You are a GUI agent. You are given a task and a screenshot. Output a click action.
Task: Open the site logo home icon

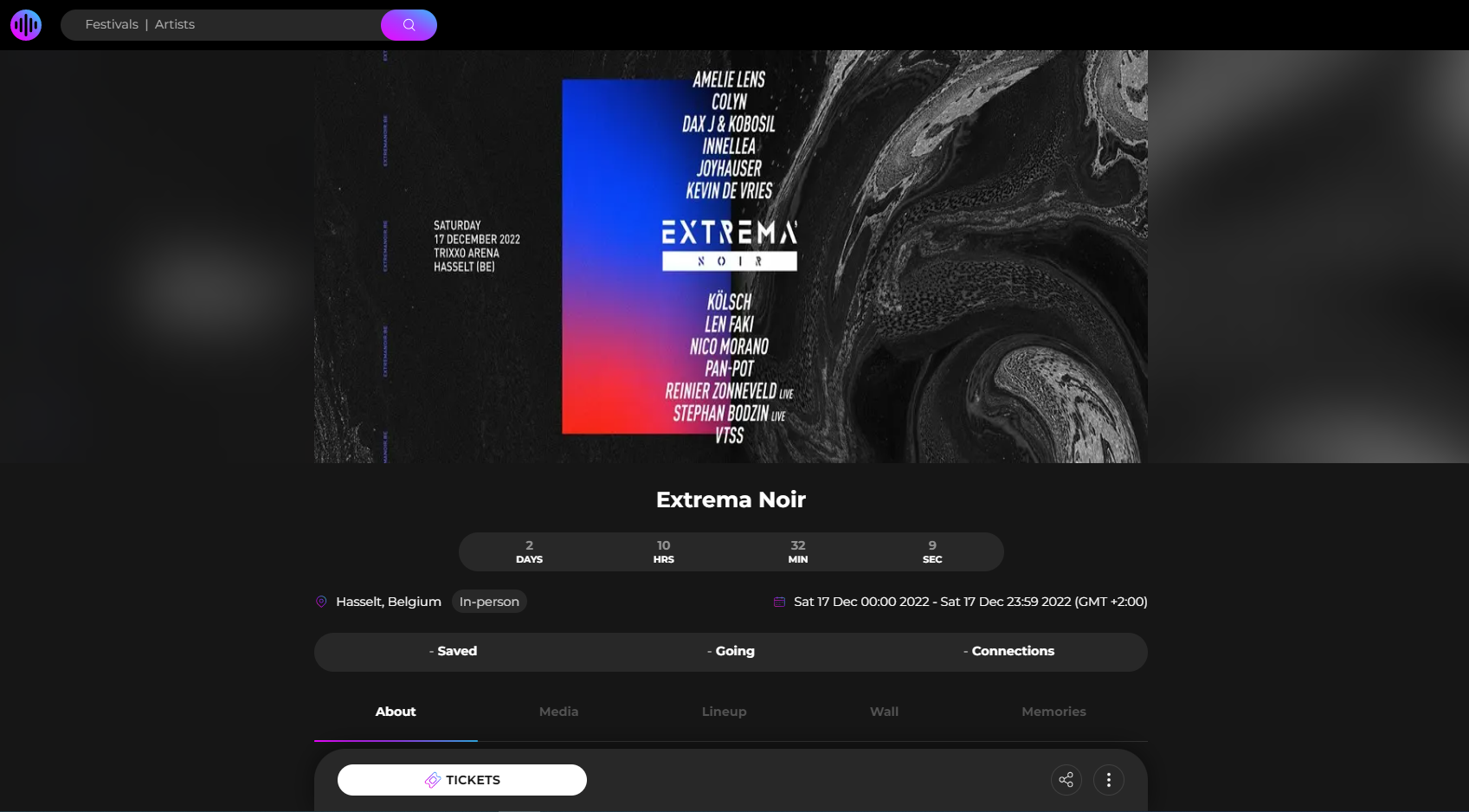(x=26, y=25)
